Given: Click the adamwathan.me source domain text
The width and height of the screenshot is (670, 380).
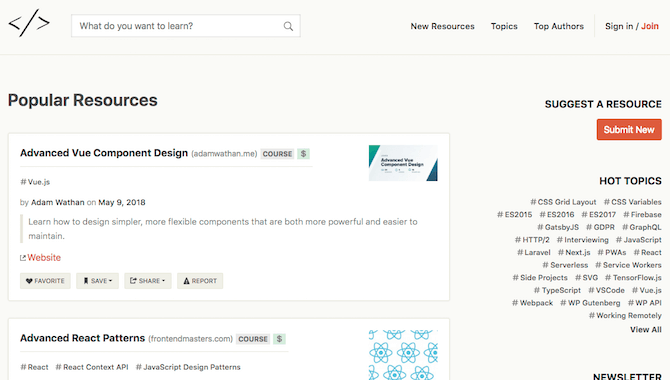Looking at the screenshot, I should (x=224, y=154).
